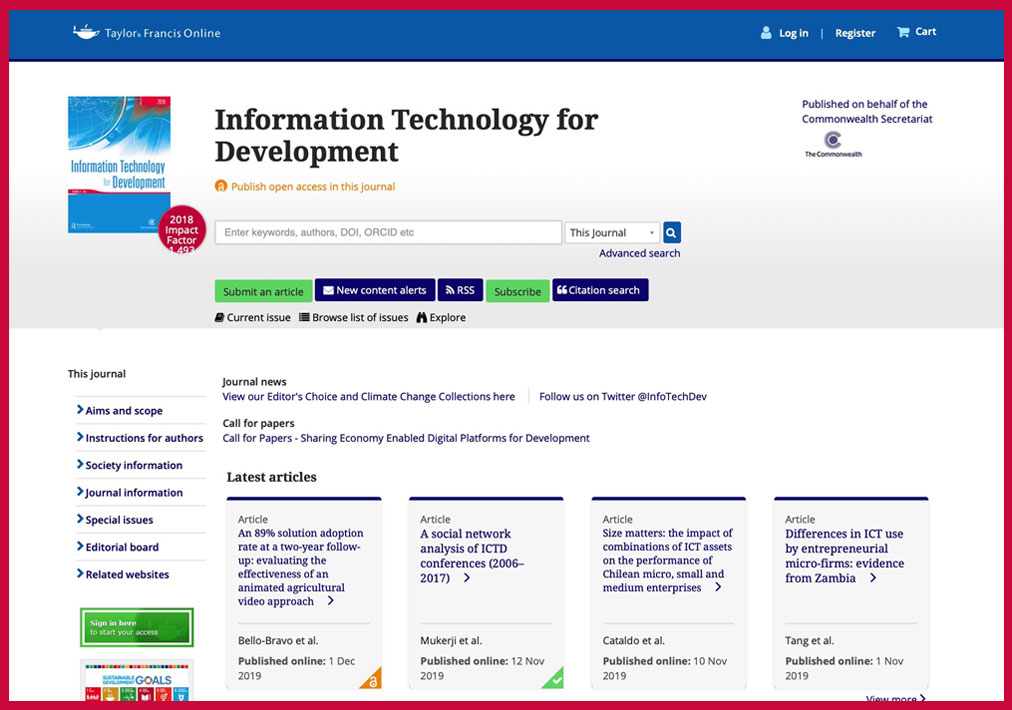Viewport: 1012px width, 710px height.
Task: Open Sharing Economy call for papers link
Action: point(406,438)
